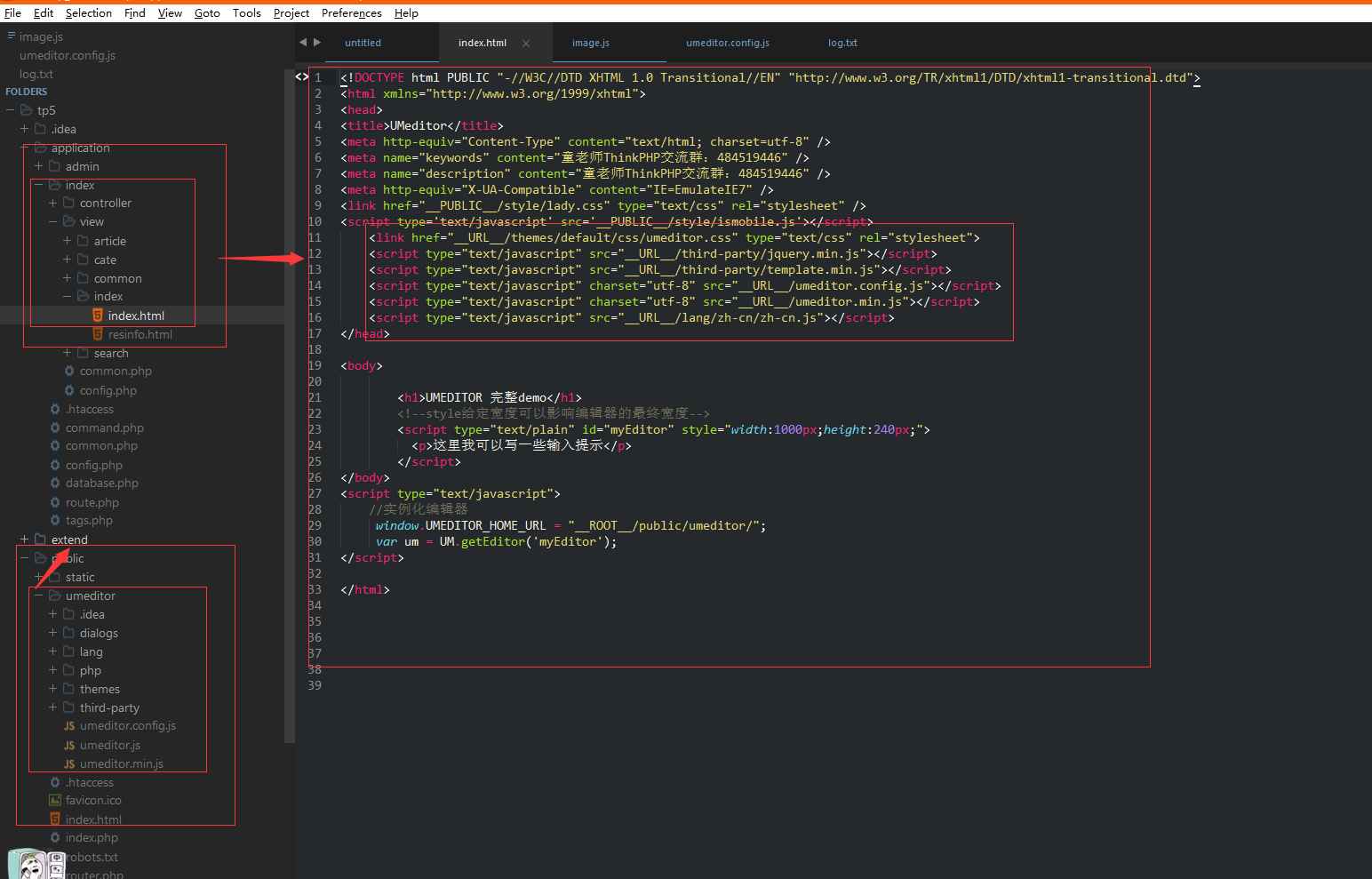Click the favicon.ico image icon
Viewport: 1372px width, 879px height.
(x=55, y=800)
